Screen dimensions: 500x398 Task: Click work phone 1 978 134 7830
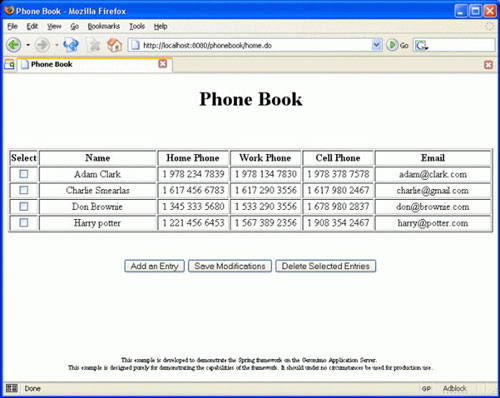point(266,174)
